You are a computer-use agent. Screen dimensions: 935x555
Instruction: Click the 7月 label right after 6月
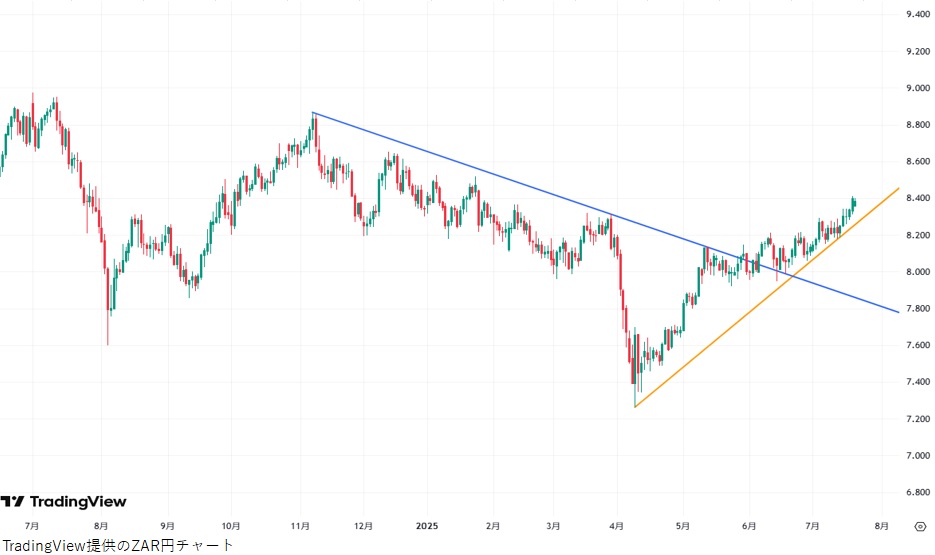pyautogui.click(x=812, y=526)
